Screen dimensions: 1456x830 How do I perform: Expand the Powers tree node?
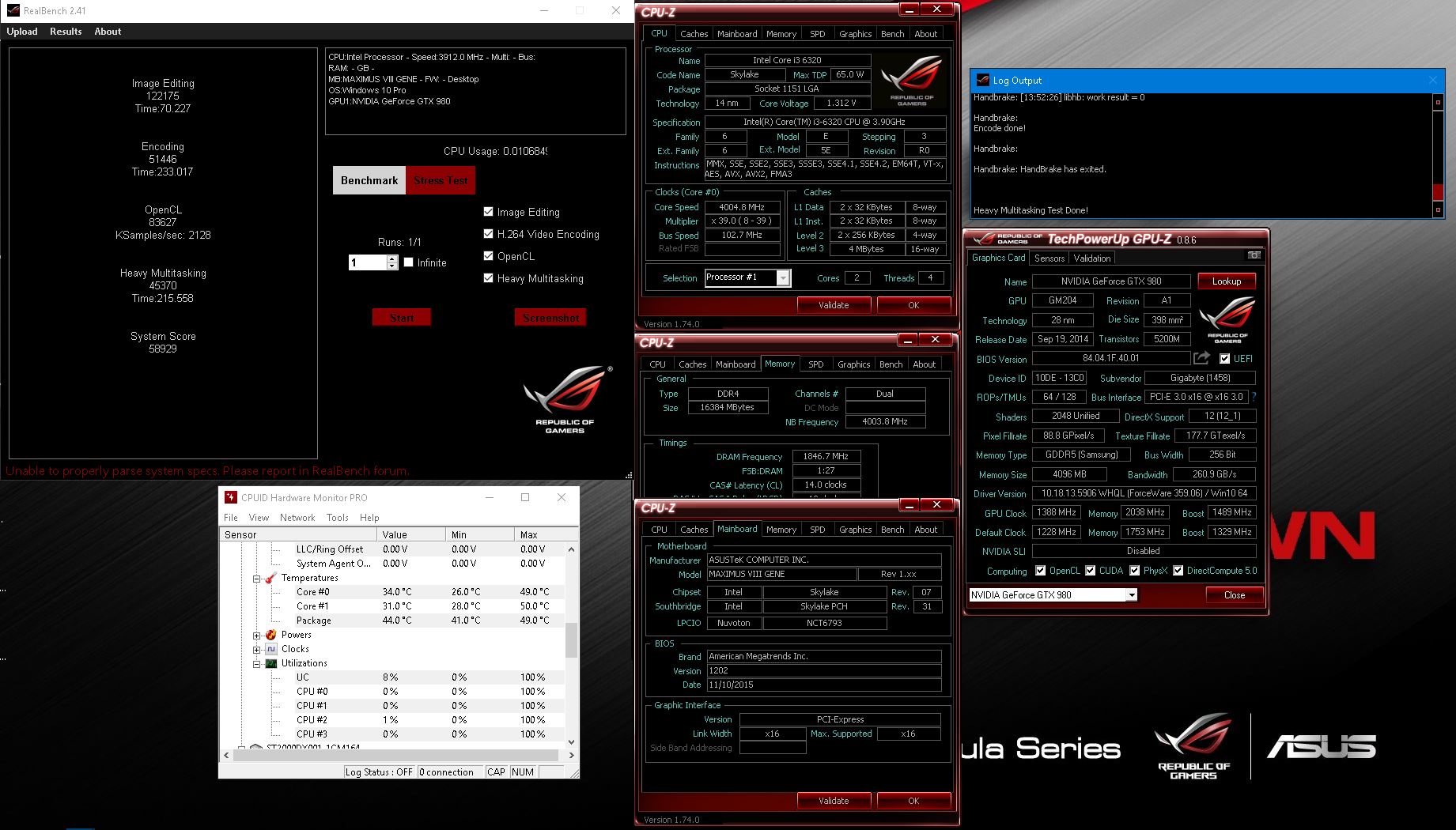pos(257,636)
